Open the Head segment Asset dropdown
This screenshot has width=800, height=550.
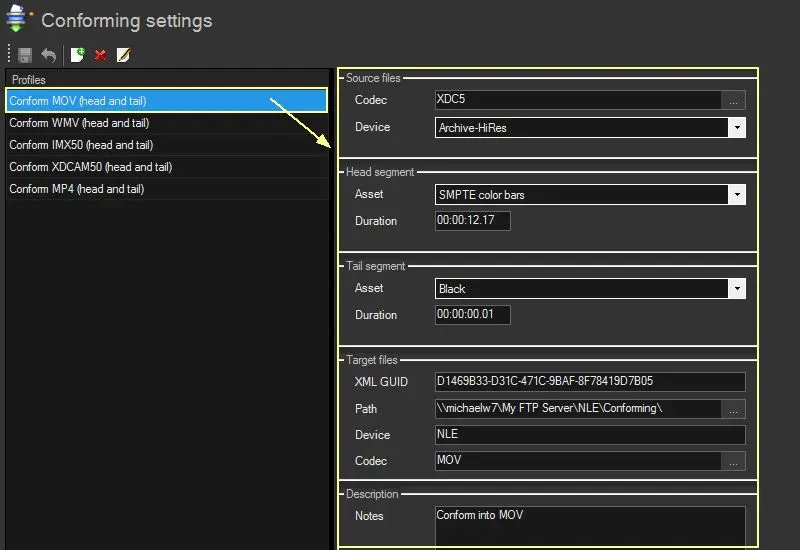pos(737,195)
